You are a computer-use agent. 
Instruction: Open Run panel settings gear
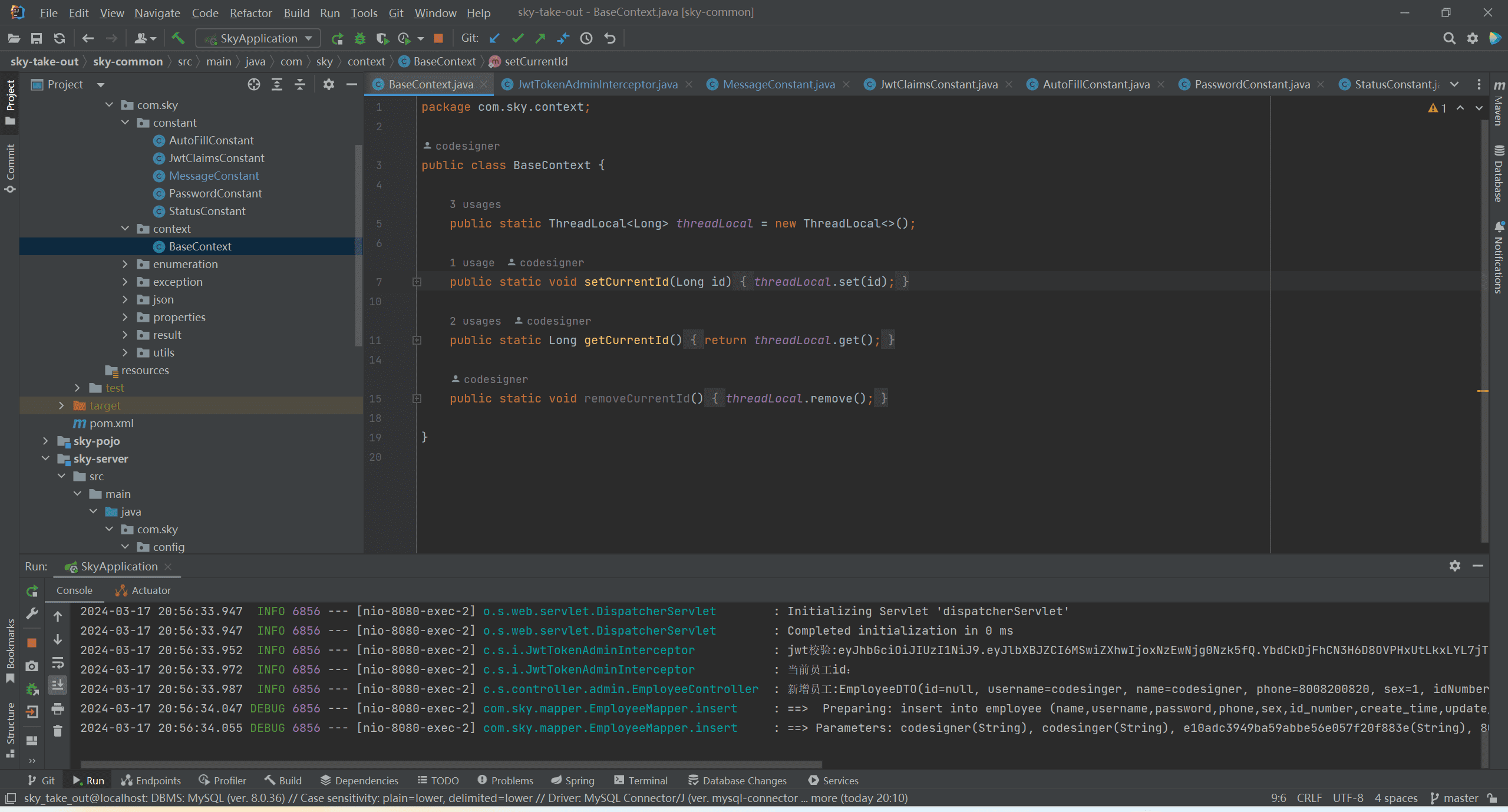click(x=1455, y=566)
